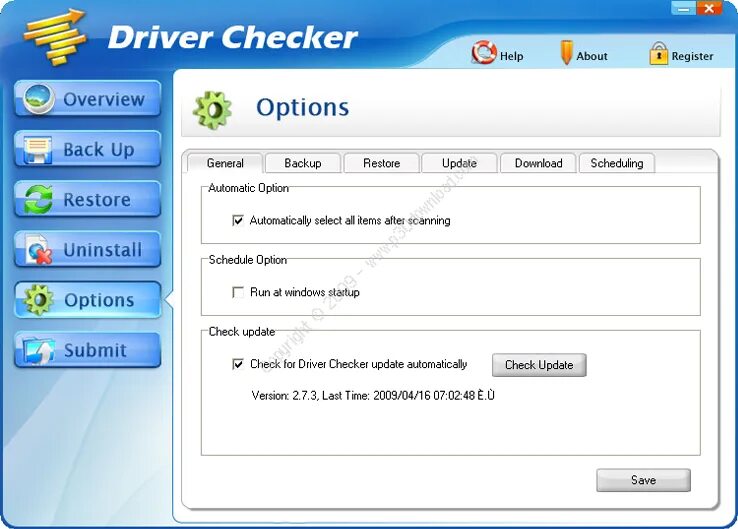Click the Back Up floppy disk icon
738x529 pixels.
coord(38,150)
